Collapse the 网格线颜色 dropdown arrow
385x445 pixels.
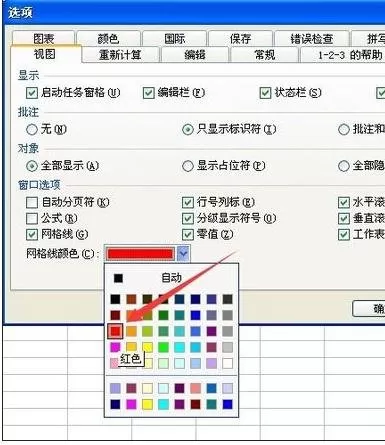coord(183,254)
